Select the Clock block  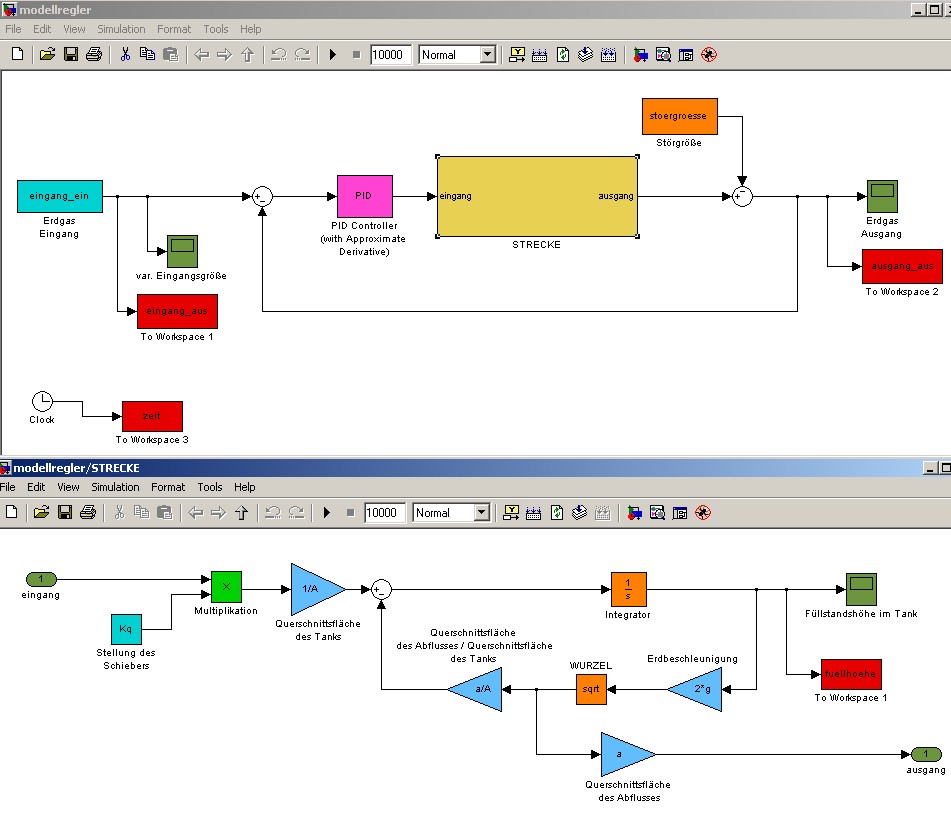point(42,401)
